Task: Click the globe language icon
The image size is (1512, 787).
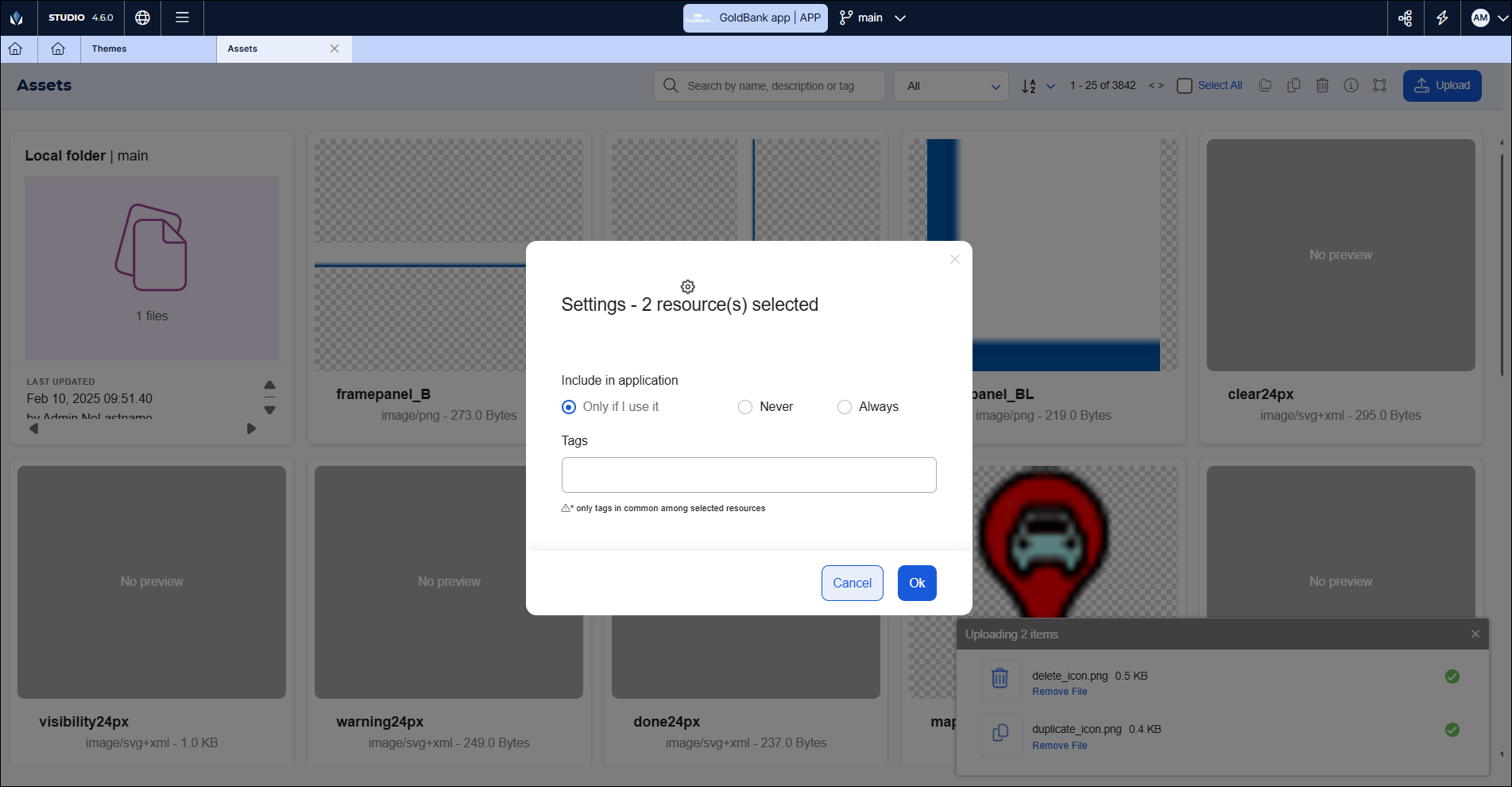Action: pyautogui.click(x=143, y=17)
